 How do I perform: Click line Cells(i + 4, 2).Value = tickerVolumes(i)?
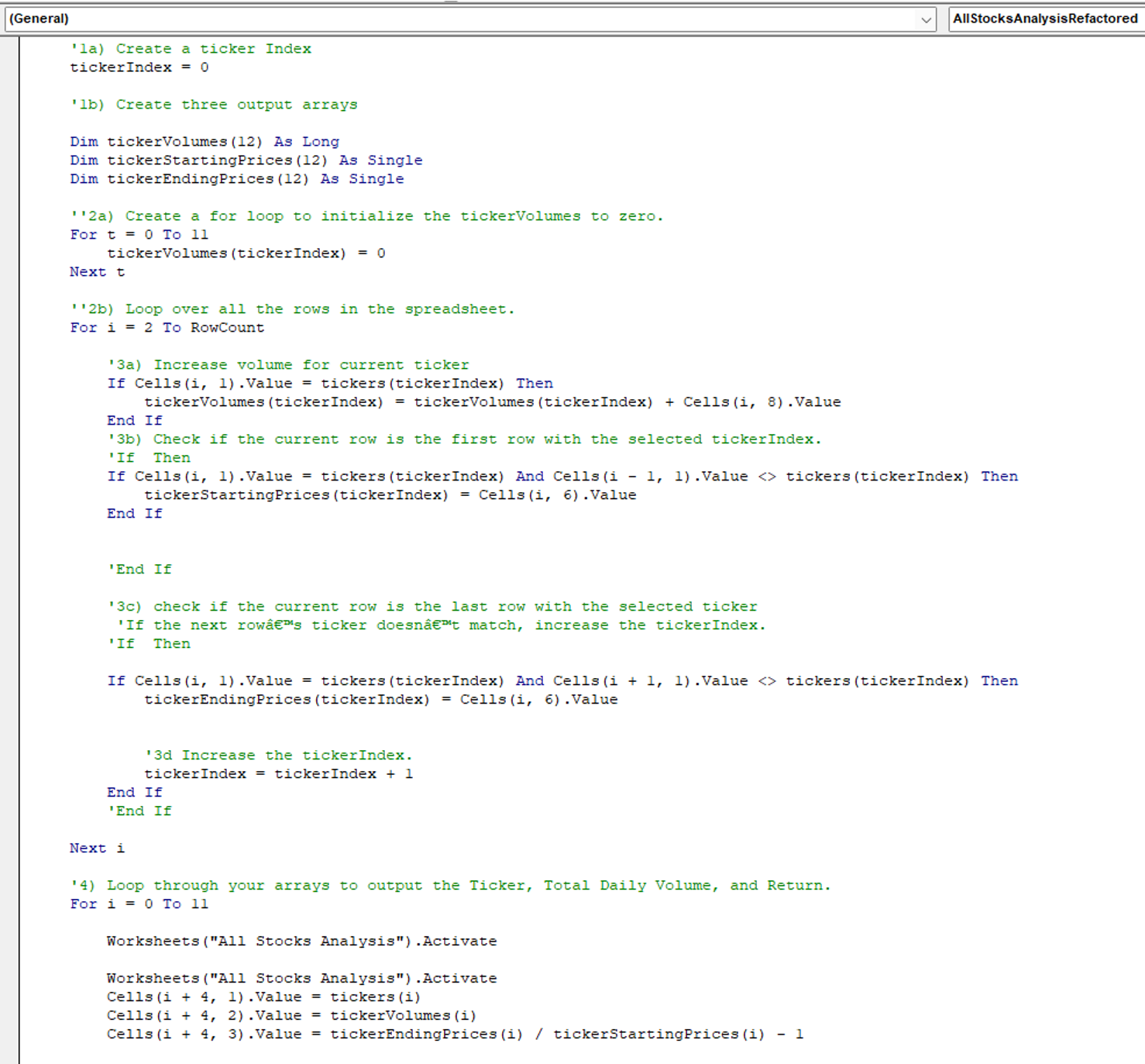(292, 1016)
